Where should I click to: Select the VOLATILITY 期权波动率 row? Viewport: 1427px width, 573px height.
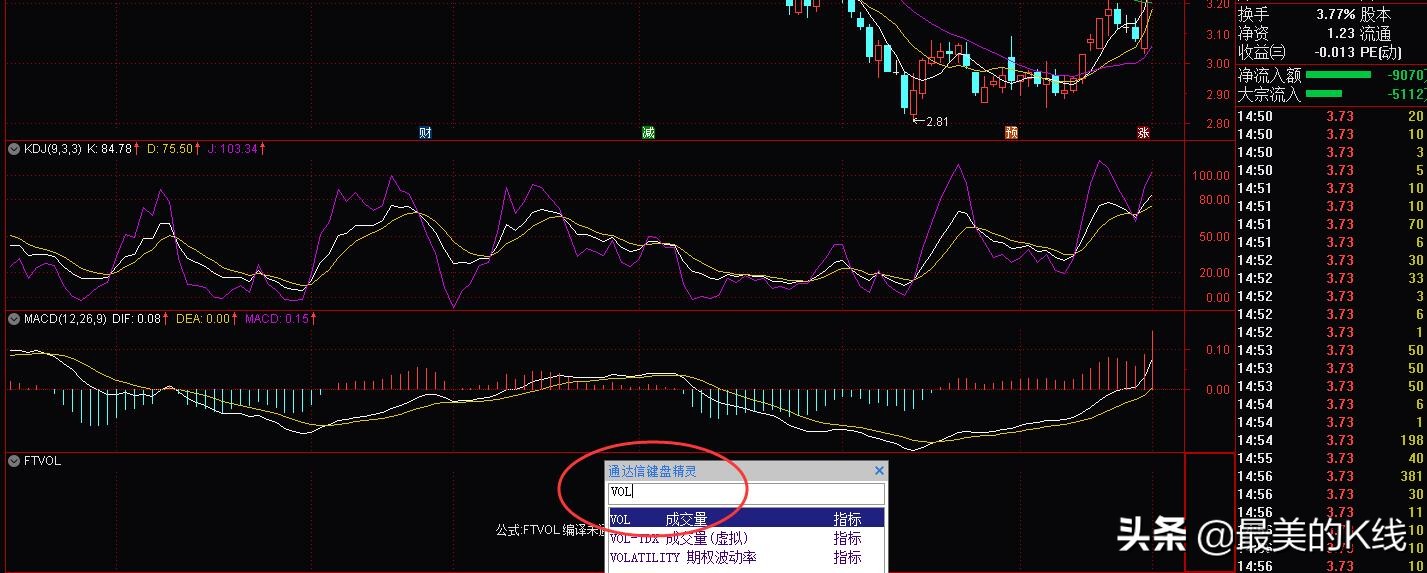click(x=747, y=557)
